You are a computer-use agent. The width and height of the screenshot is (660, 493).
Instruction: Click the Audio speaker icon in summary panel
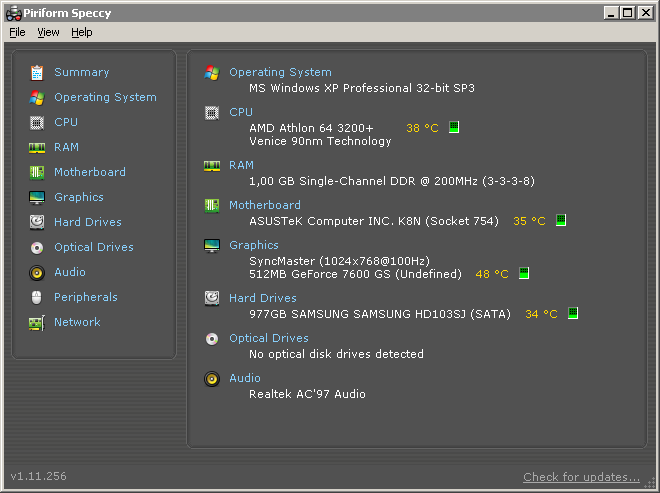tap(212, 379)
